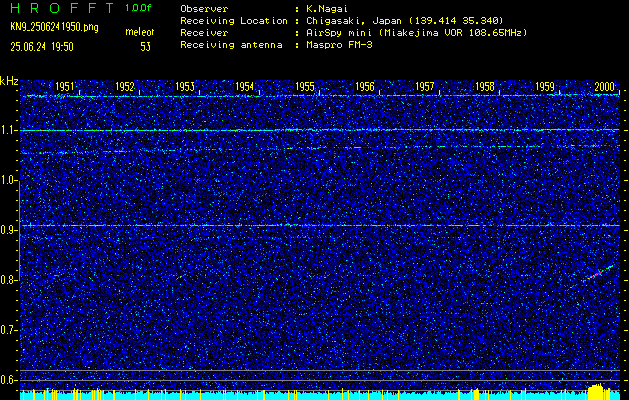Click the red meteor echo streak near 2000

(x=596, y=275)
